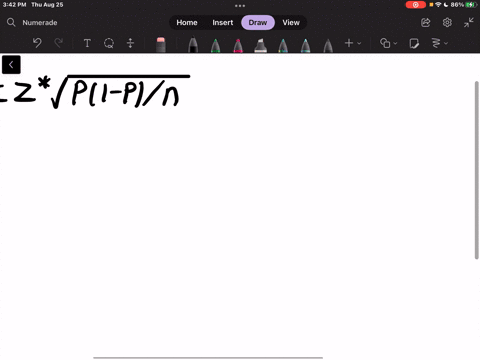This screenshot has width=480, height=360.
Task: Select the Text mode tool
Action: (87, 43)
